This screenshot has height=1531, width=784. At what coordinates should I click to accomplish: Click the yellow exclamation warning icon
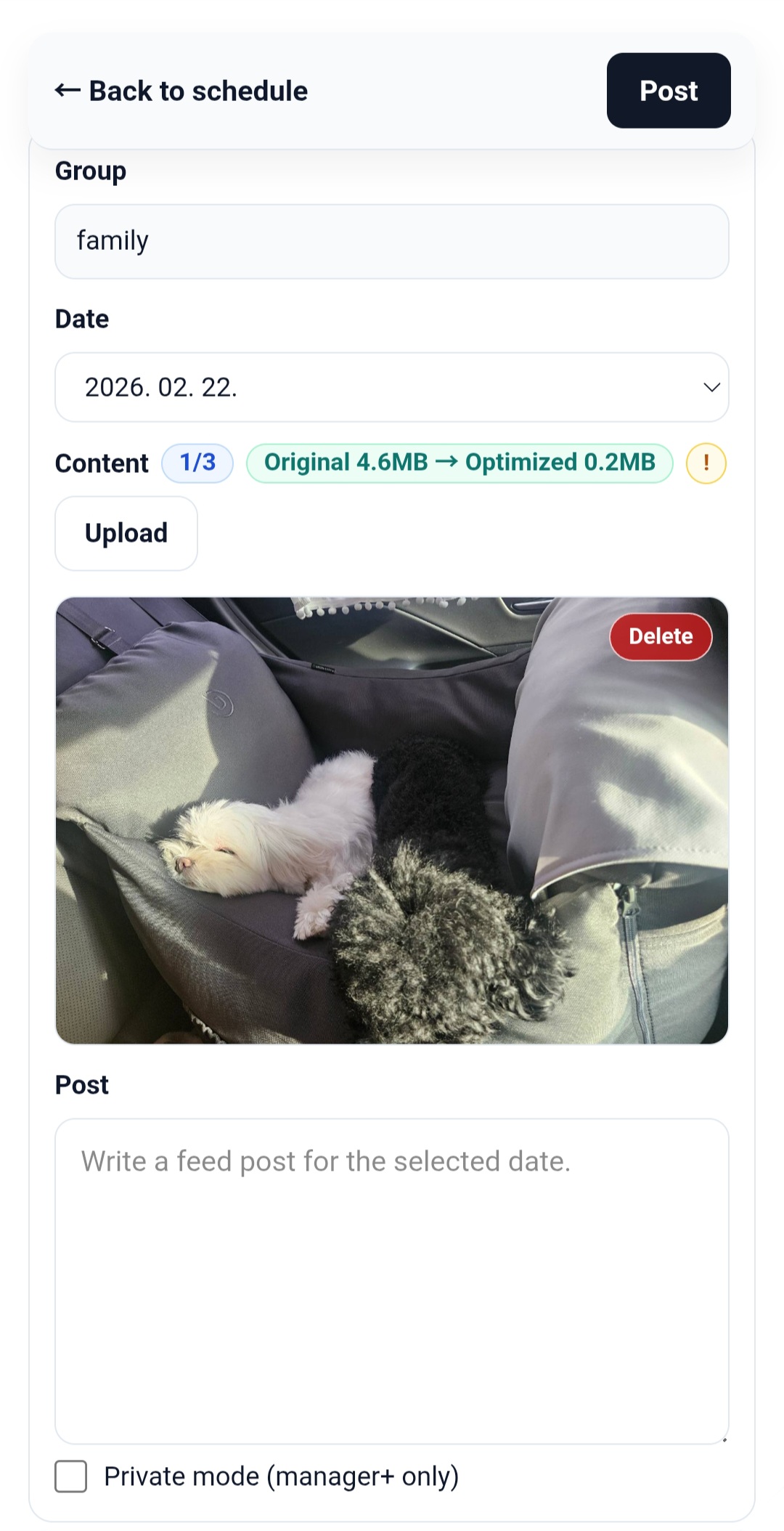(706, 463)
